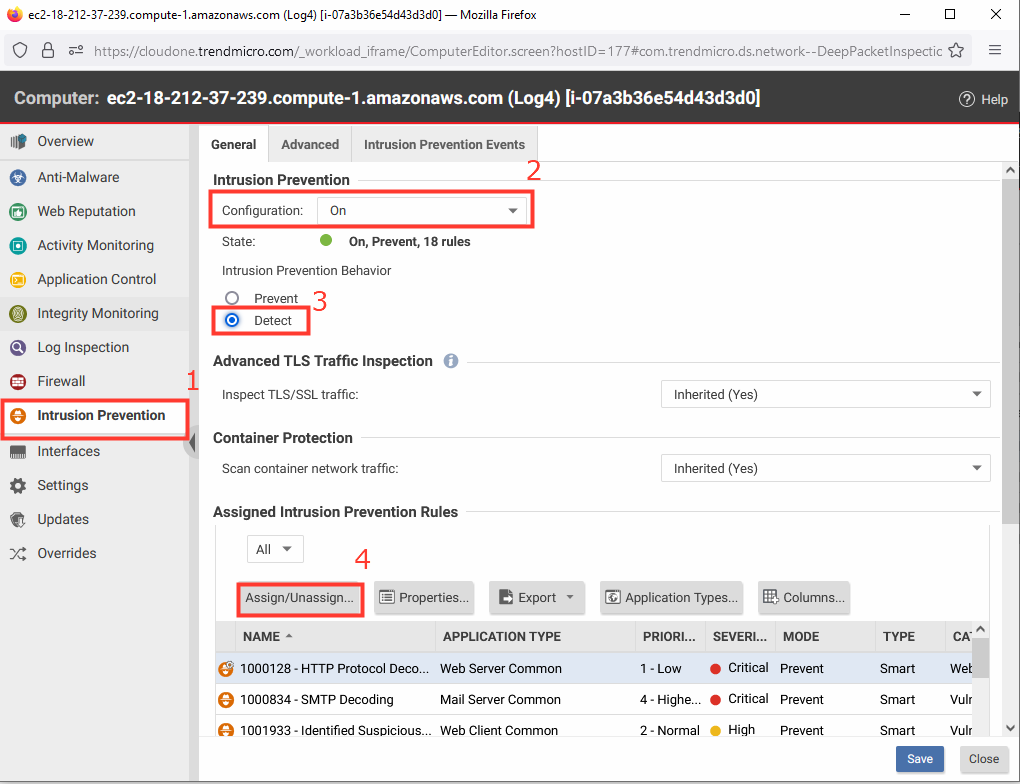
Task: Select the row 1000834 - SMTP Decoding
Action: (x=595, y=699)
